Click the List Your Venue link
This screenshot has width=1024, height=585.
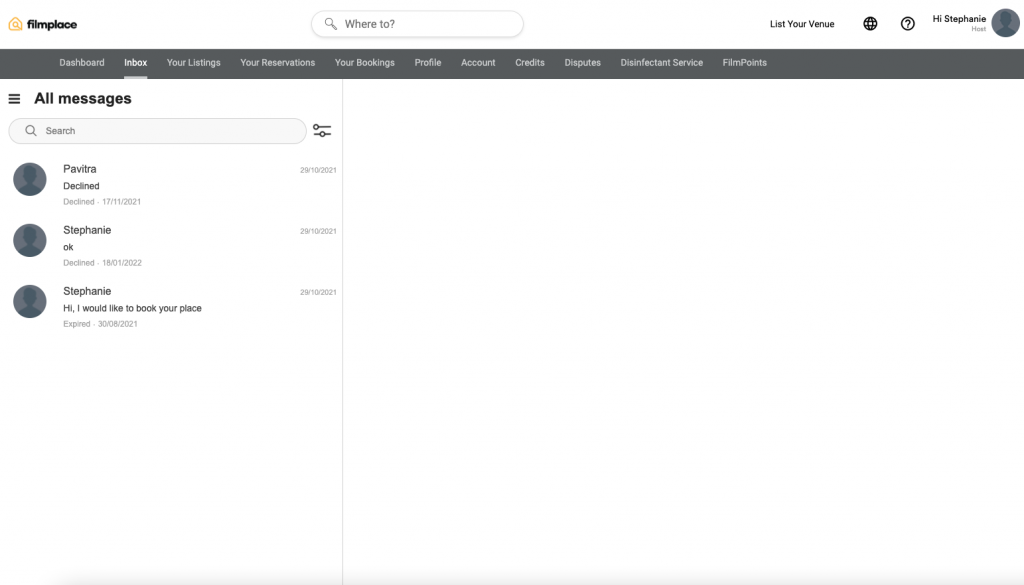click(801, 24)
